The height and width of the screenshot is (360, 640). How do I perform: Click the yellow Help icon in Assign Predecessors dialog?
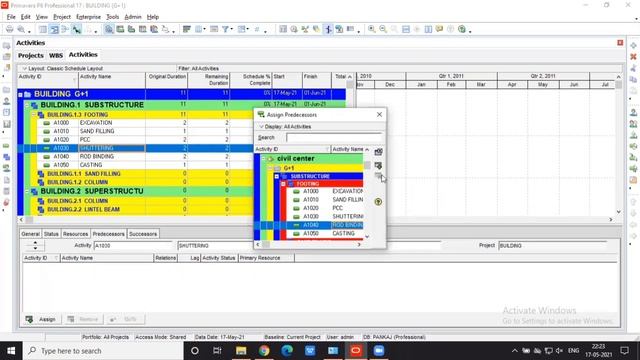pos(378,202)
